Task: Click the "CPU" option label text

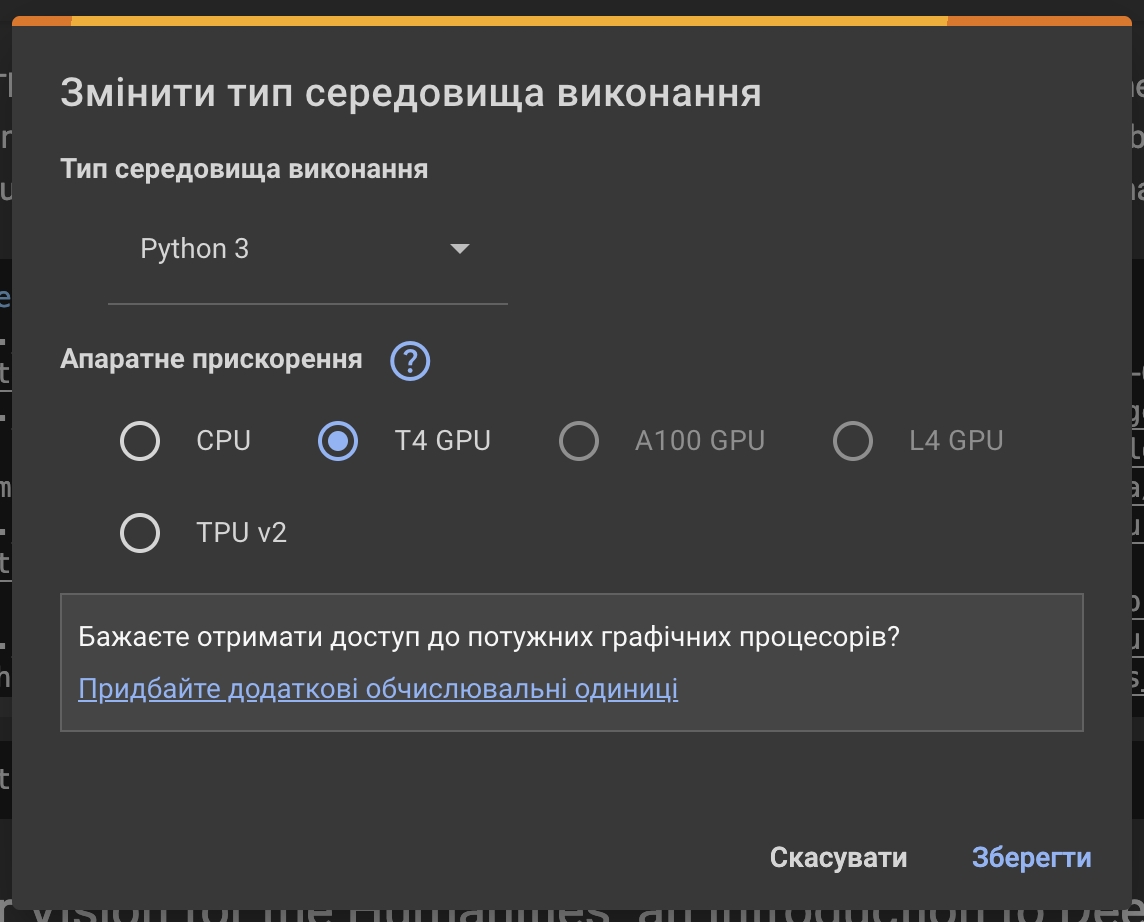Action: tap(223, 441)
